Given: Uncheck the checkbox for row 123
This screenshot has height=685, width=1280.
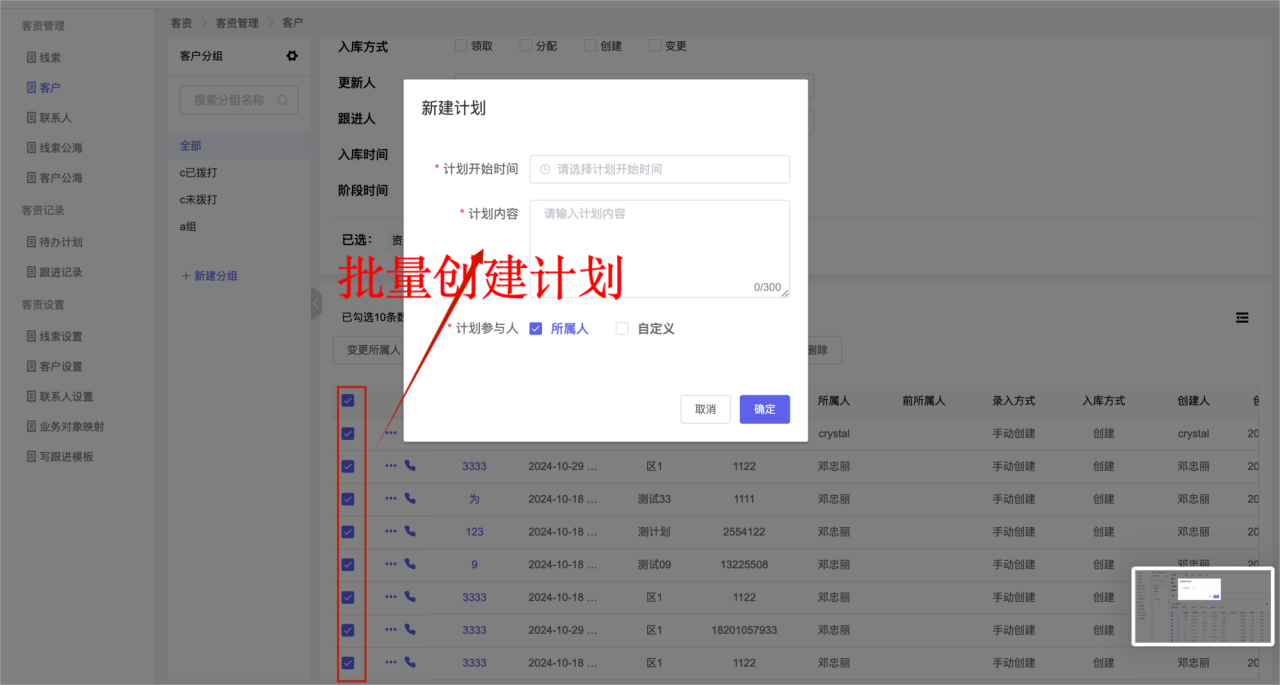Looking at the screenshot, I should 348,532.
